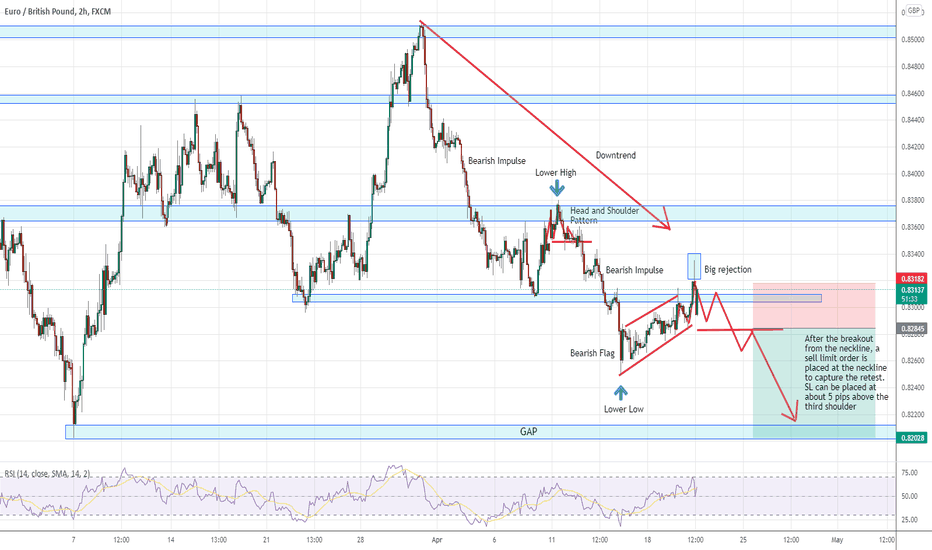Click the green 0.82028 target price tag

click(x=912, y=438)
